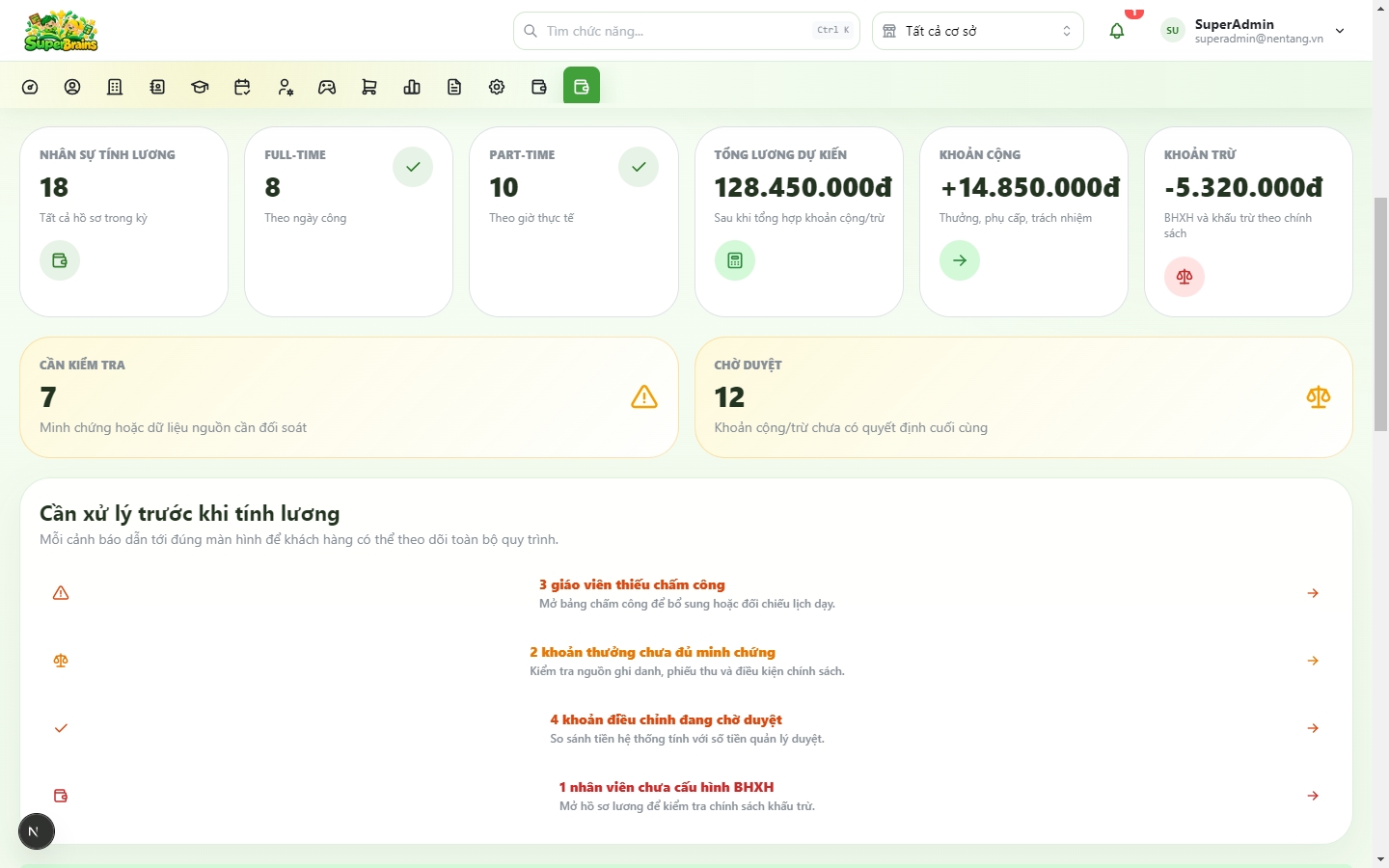Open the unhighlighted wallet nav icon
Image resolution: width=1389 pixels, height=868 pixels.
tap(539, 87)
